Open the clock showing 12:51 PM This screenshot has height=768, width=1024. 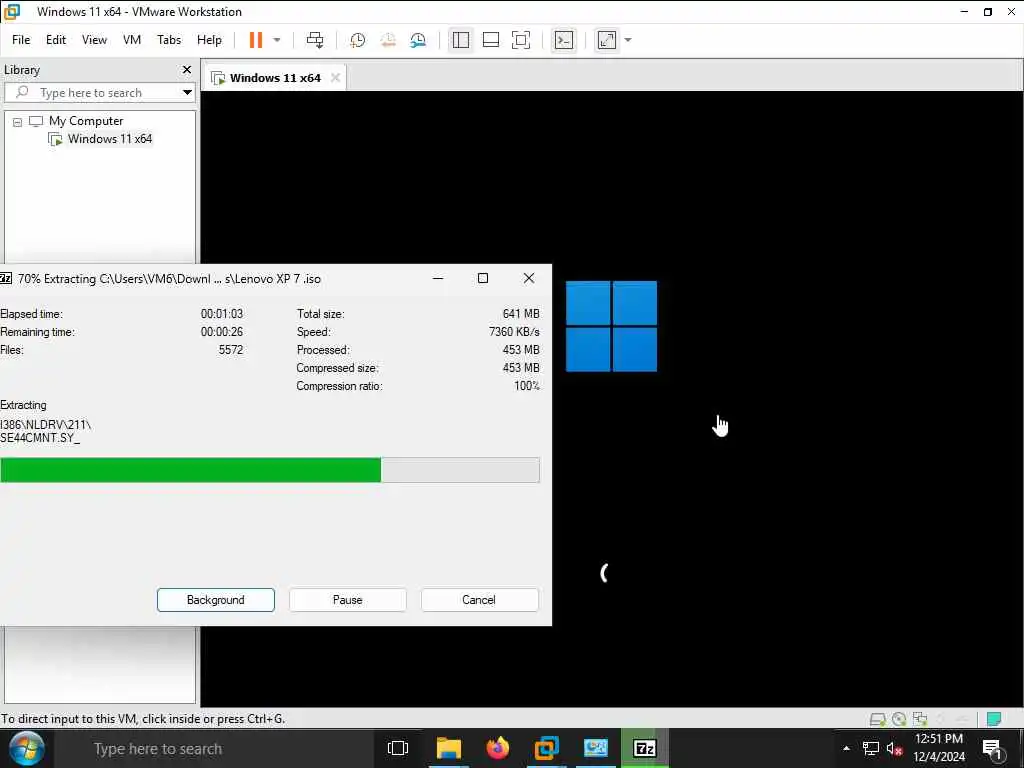(939, 748)
